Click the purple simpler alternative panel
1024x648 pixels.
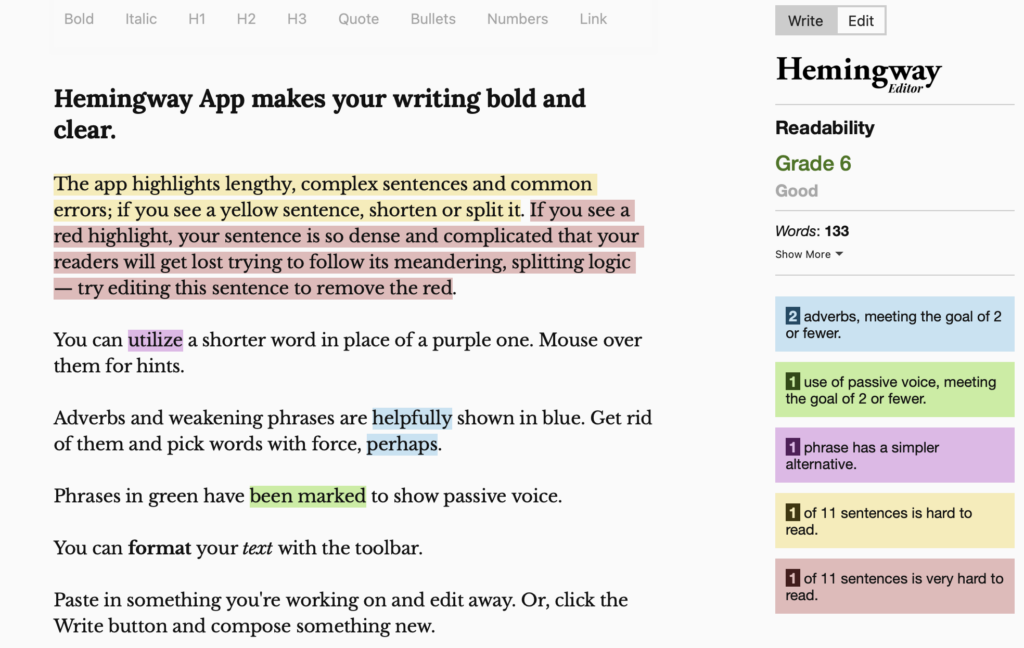coord(894,455)
